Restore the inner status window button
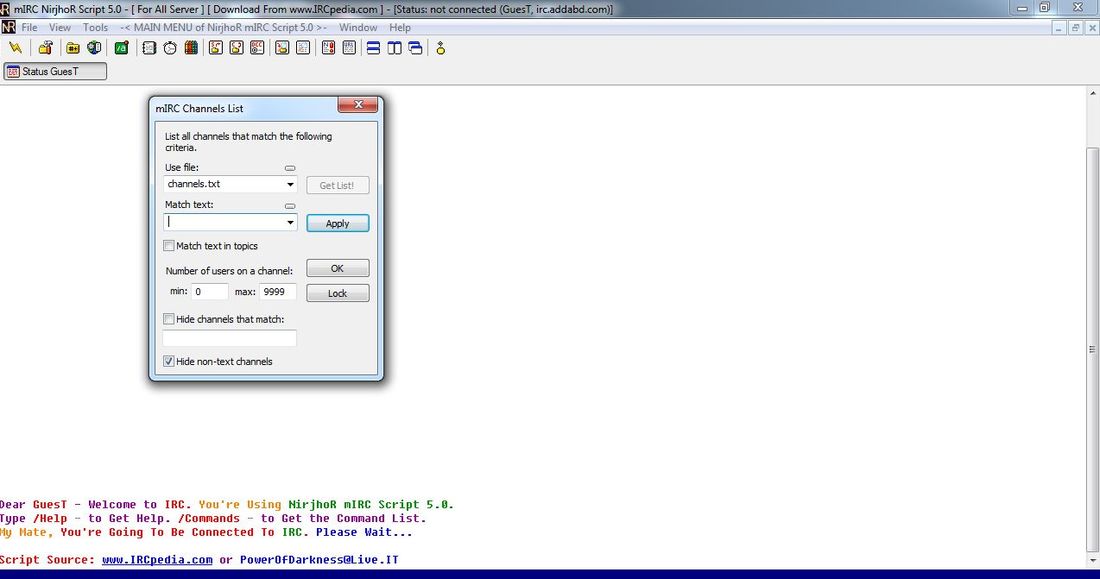 point(1075,28)
